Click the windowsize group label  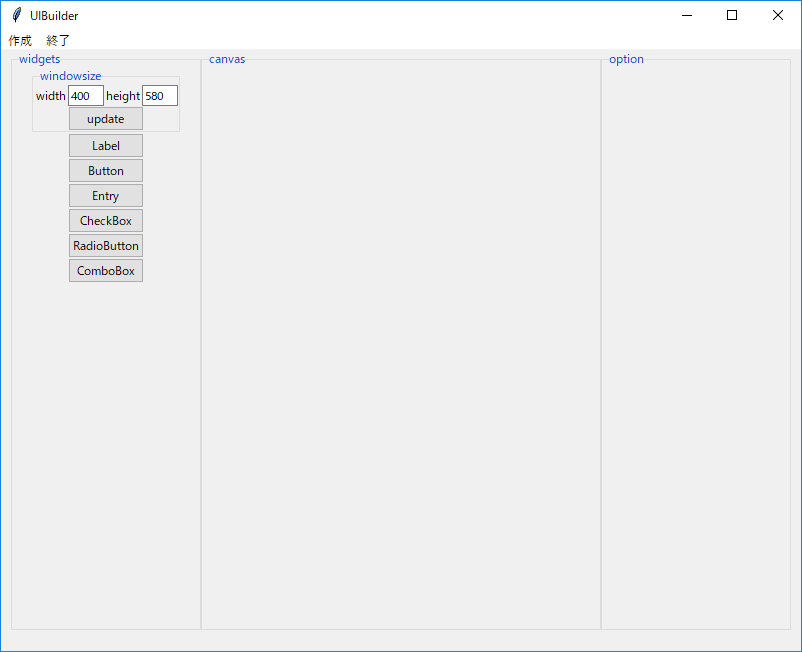tap(70, 76)
